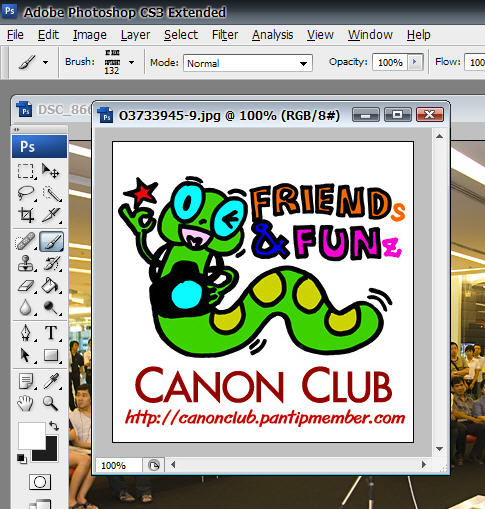Select the Magic Wand tool

51,193
